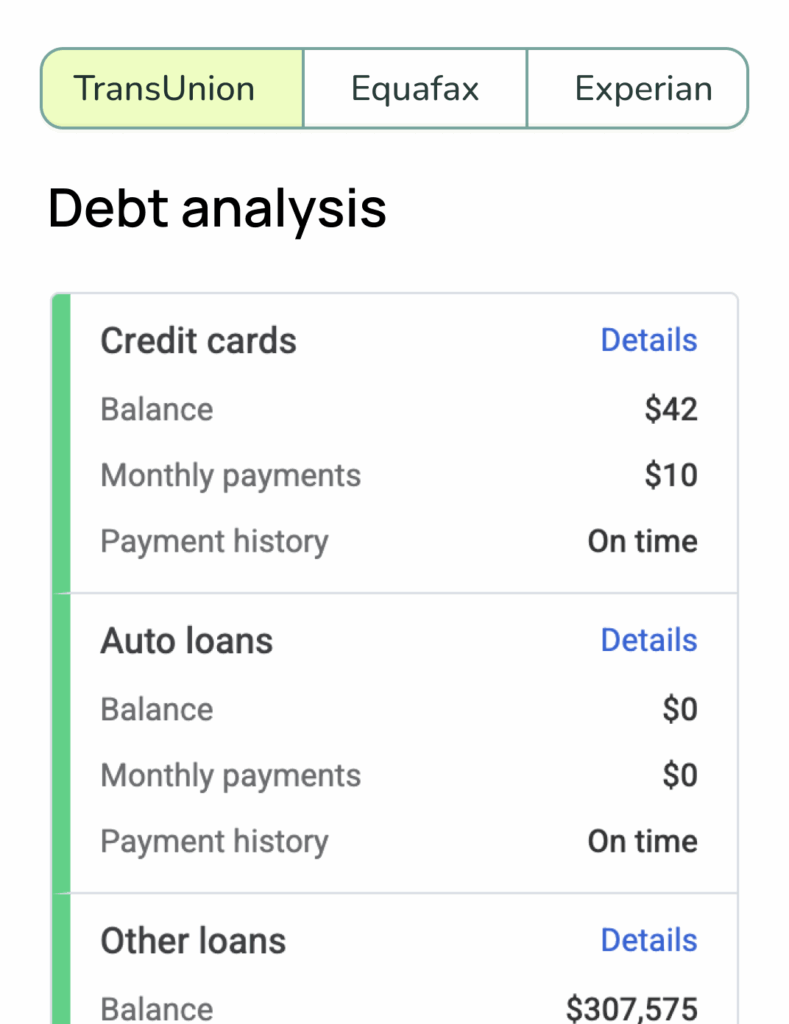Click the Auto loans On time status
This screenshot has height=1024, width=789.
point(642,841)
